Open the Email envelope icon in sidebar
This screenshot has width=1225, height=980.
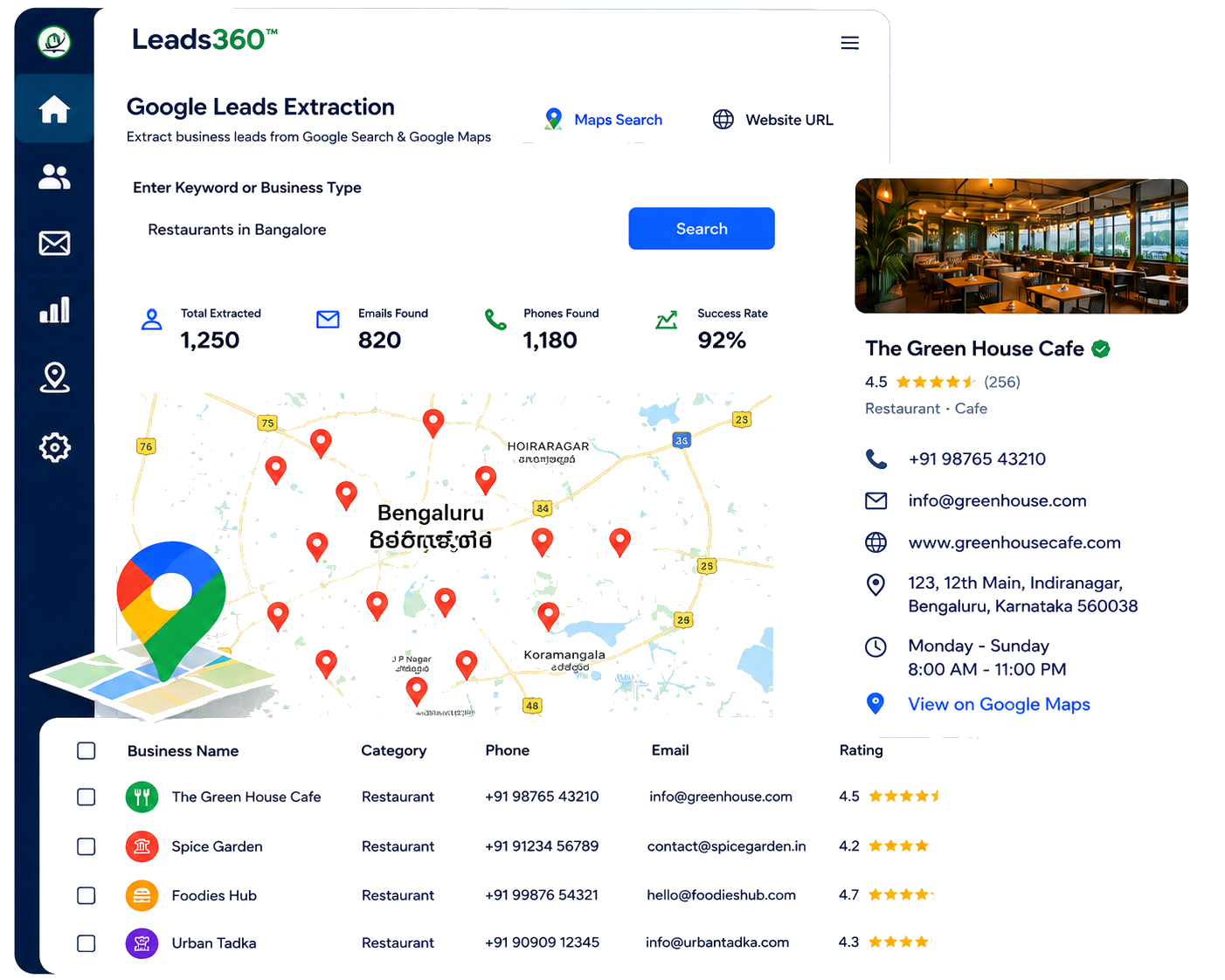tap(54, 243)
